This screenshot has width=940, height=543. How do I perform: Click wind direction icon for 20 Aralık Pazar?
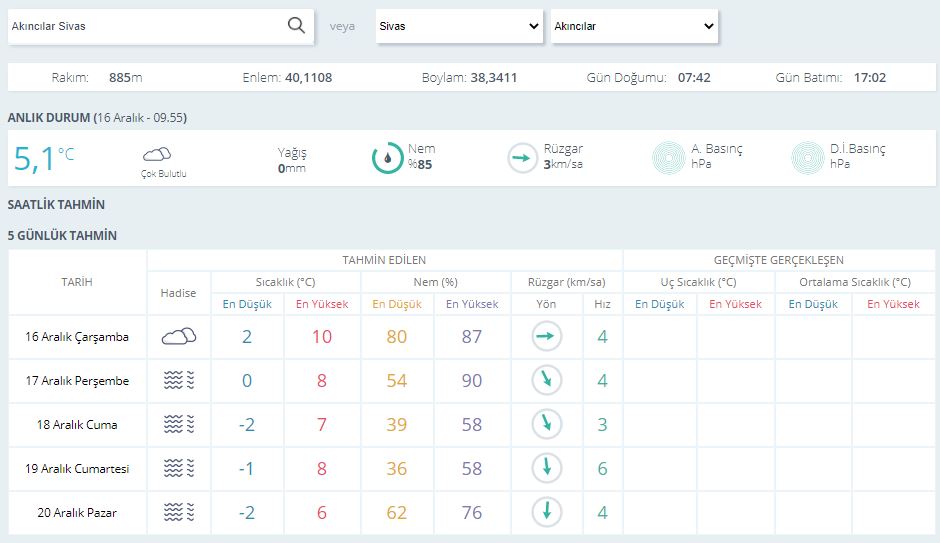[547, 512]
